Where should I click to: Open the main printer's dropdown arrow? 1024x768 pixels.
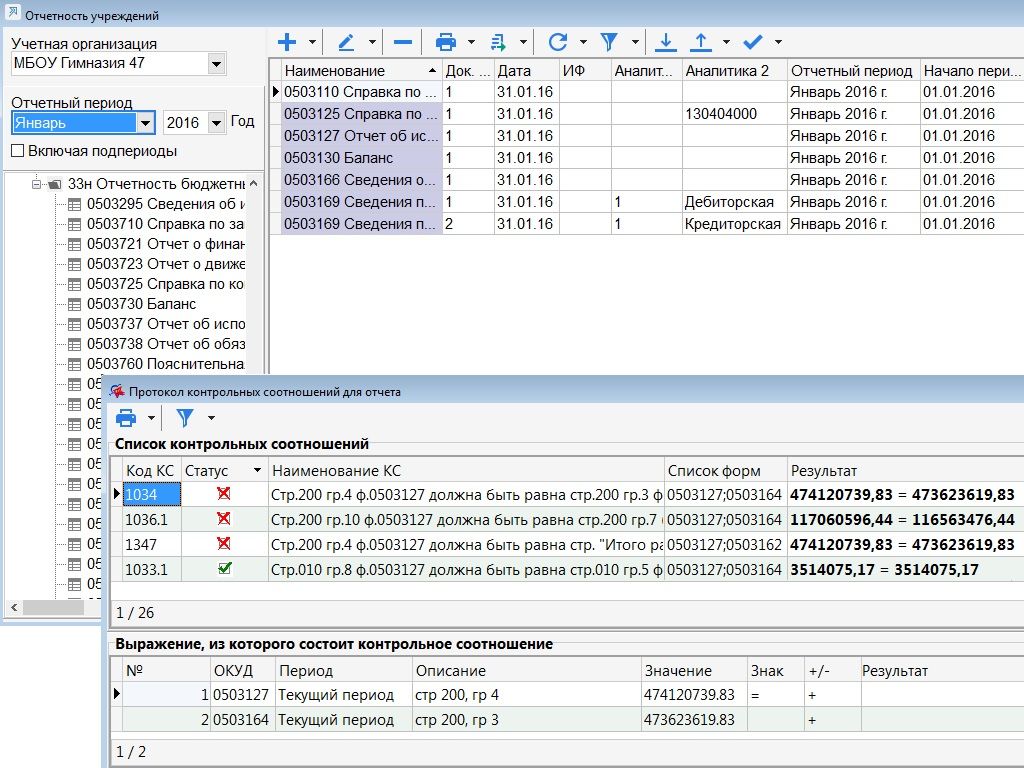coord(471,42)
